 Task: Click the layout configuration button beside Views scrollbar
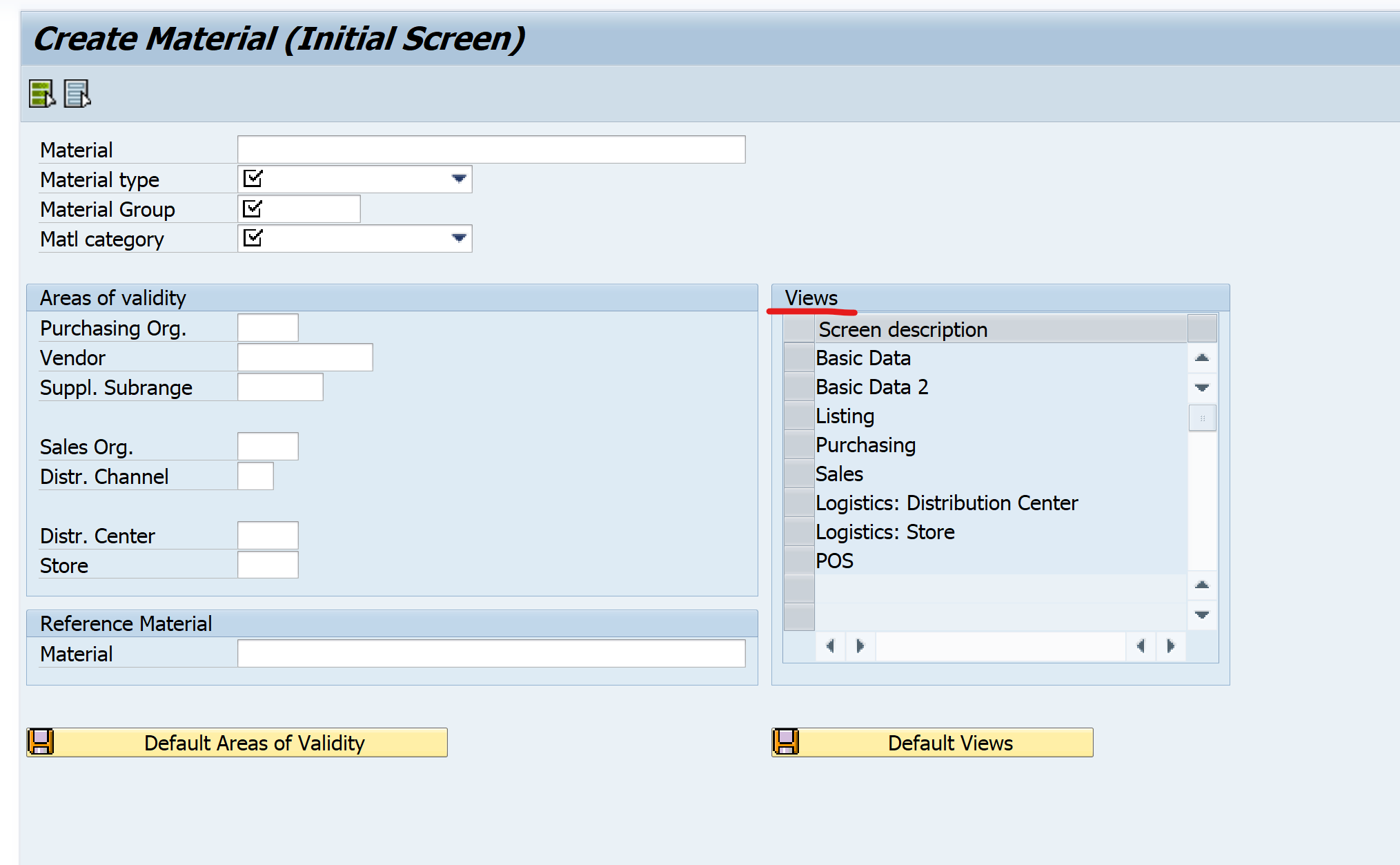1202,418
